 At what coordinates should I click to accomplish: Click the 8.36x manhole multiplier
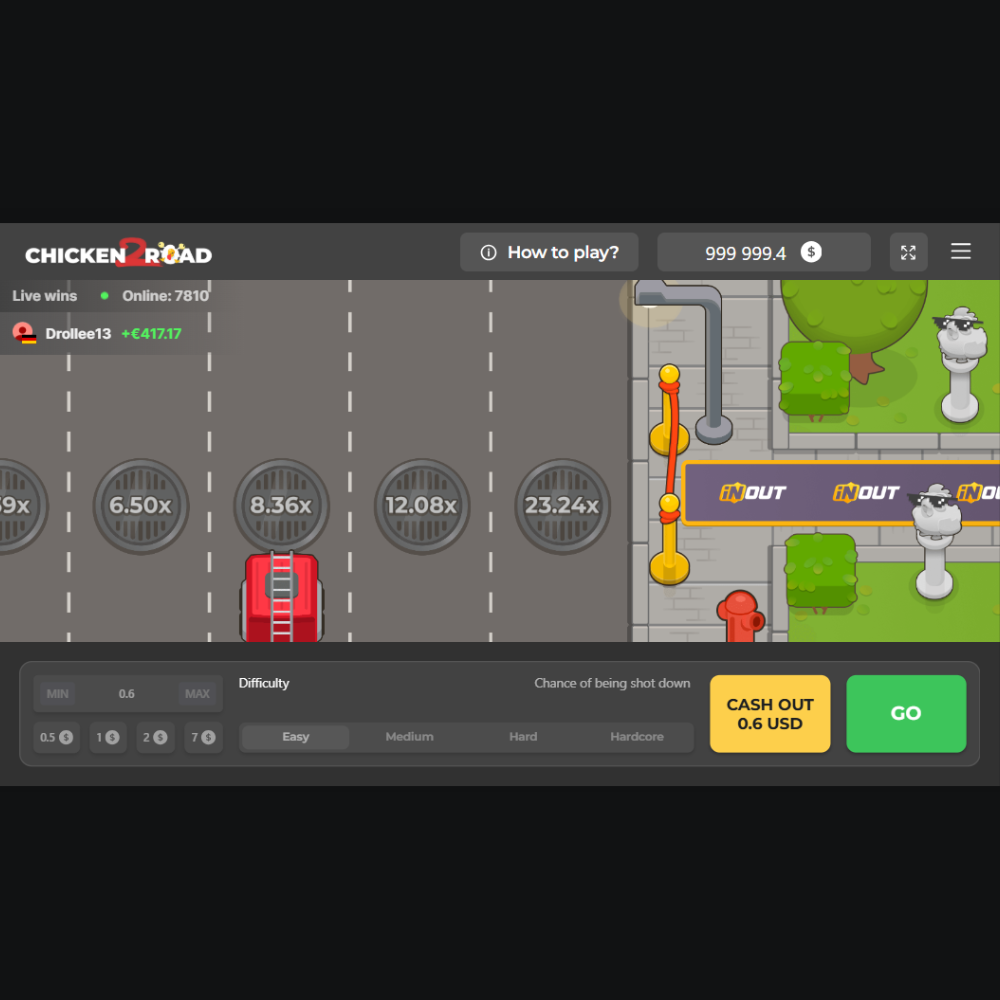click(281, 506)
